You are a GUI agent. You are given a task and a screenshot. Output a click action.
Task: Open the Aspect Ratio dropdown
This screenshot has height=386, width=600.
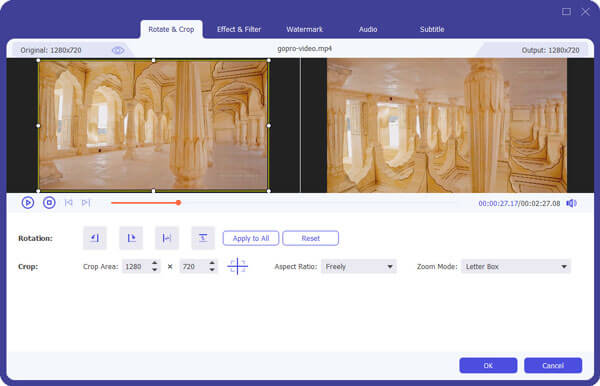point(359,267)
